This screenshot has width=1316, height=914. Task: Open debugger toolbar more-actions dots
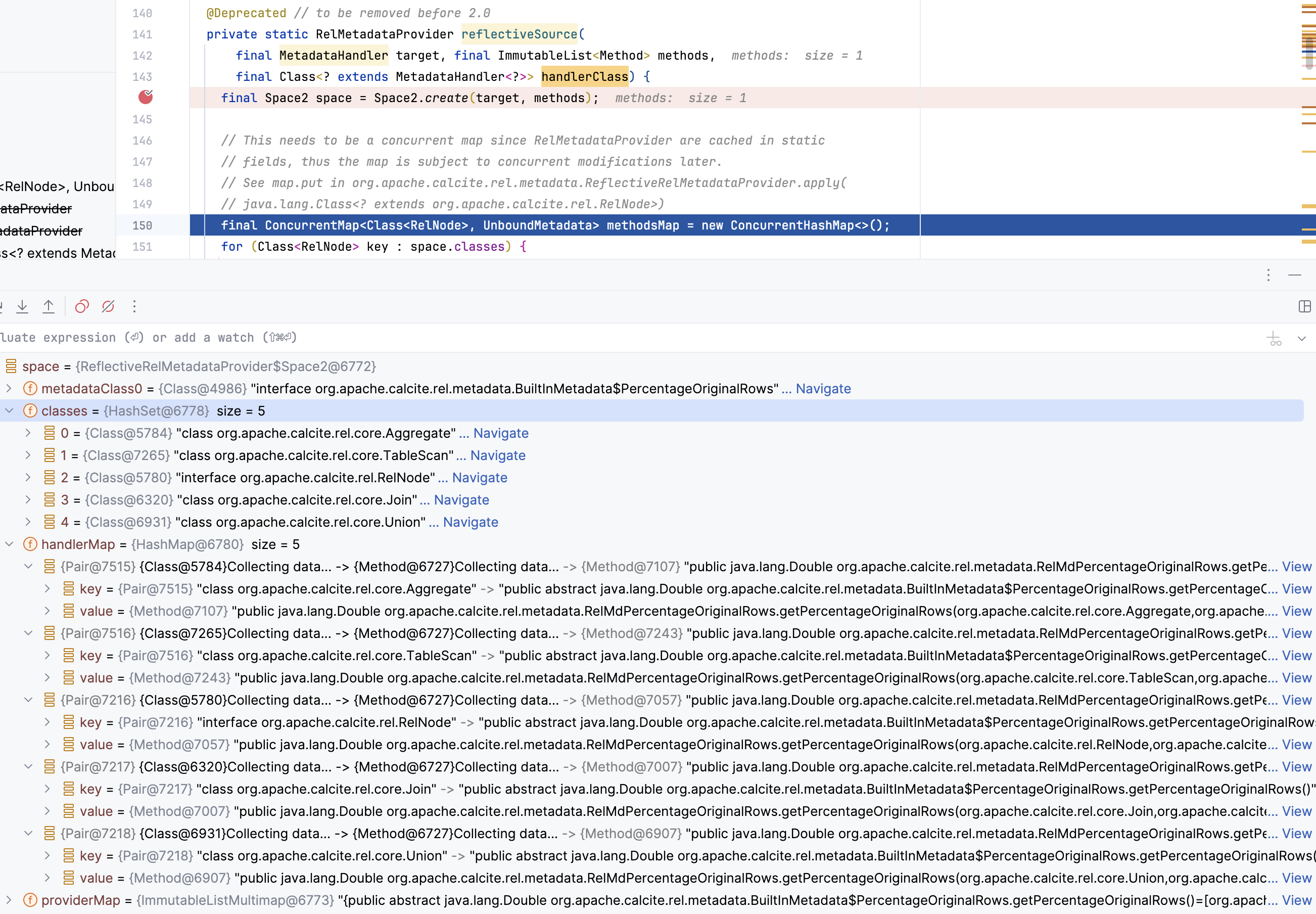click(134, 307)
